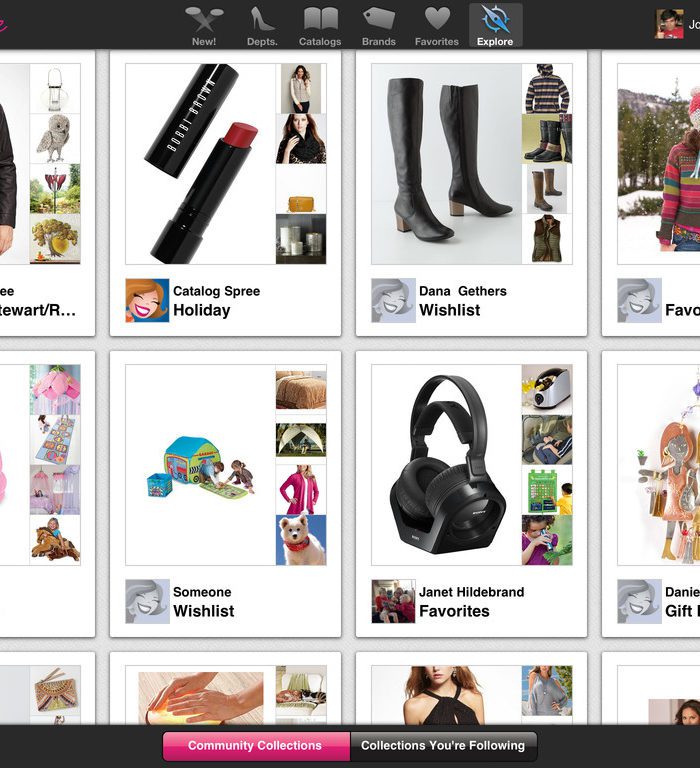This screenshot has width=700, height=768.
Task: Open the white dog thumbnail
Action: pyautogui.click(x=301, y=540)
